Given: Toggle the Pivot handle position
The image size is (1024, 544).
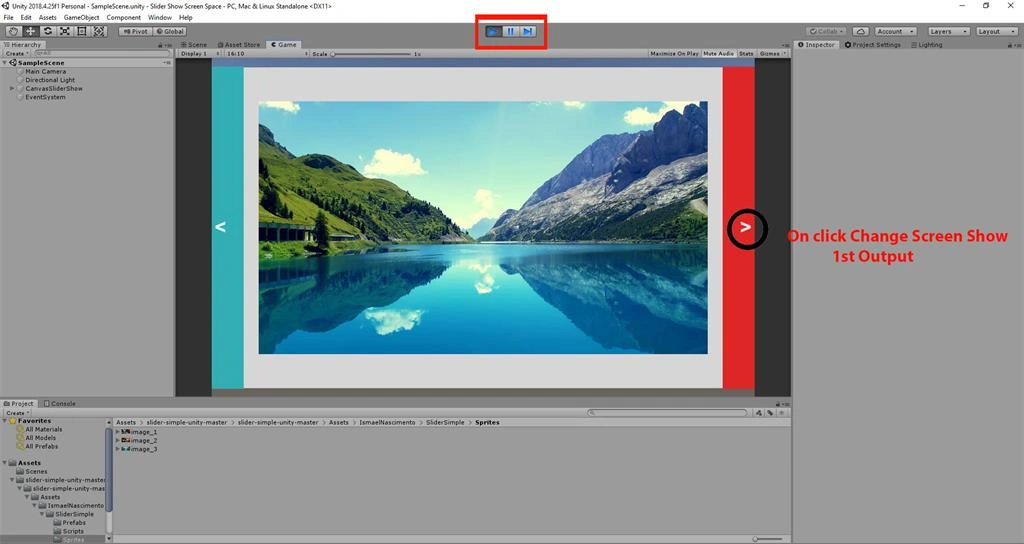Looking at the screenshot, I should (x=136, y=31).
